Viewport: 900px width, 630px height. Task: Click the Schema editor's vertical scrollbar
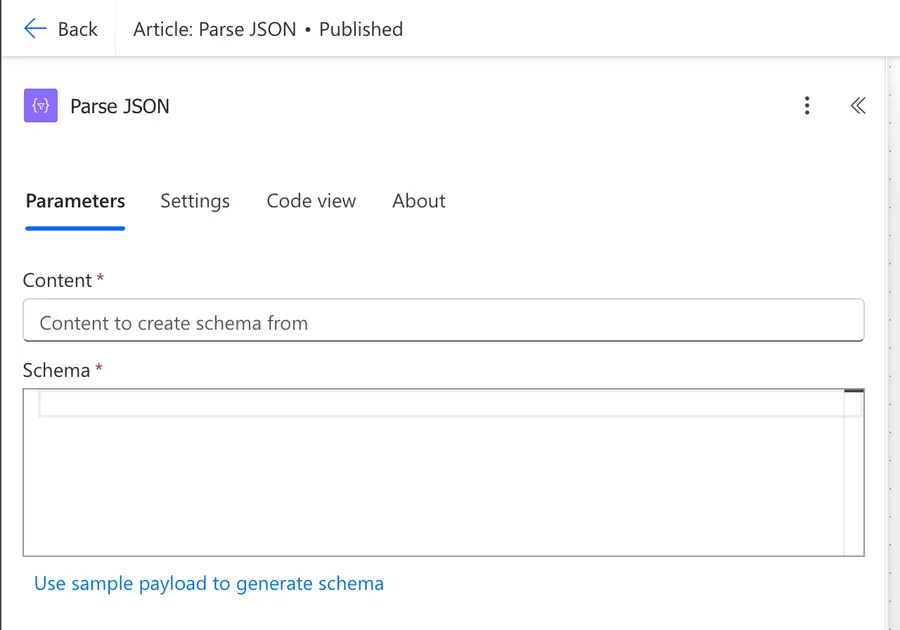click(853, 470)
